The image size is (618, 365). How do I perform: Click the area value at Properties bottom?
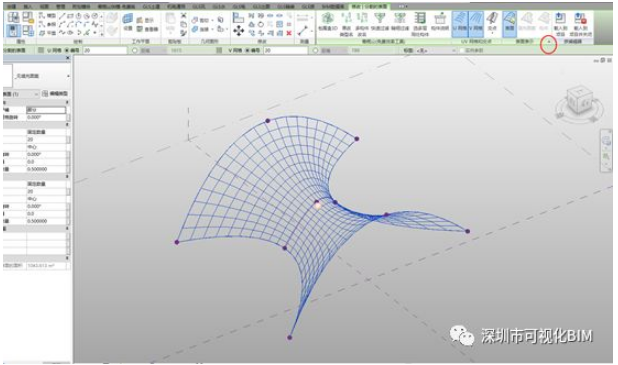point(46,266)
